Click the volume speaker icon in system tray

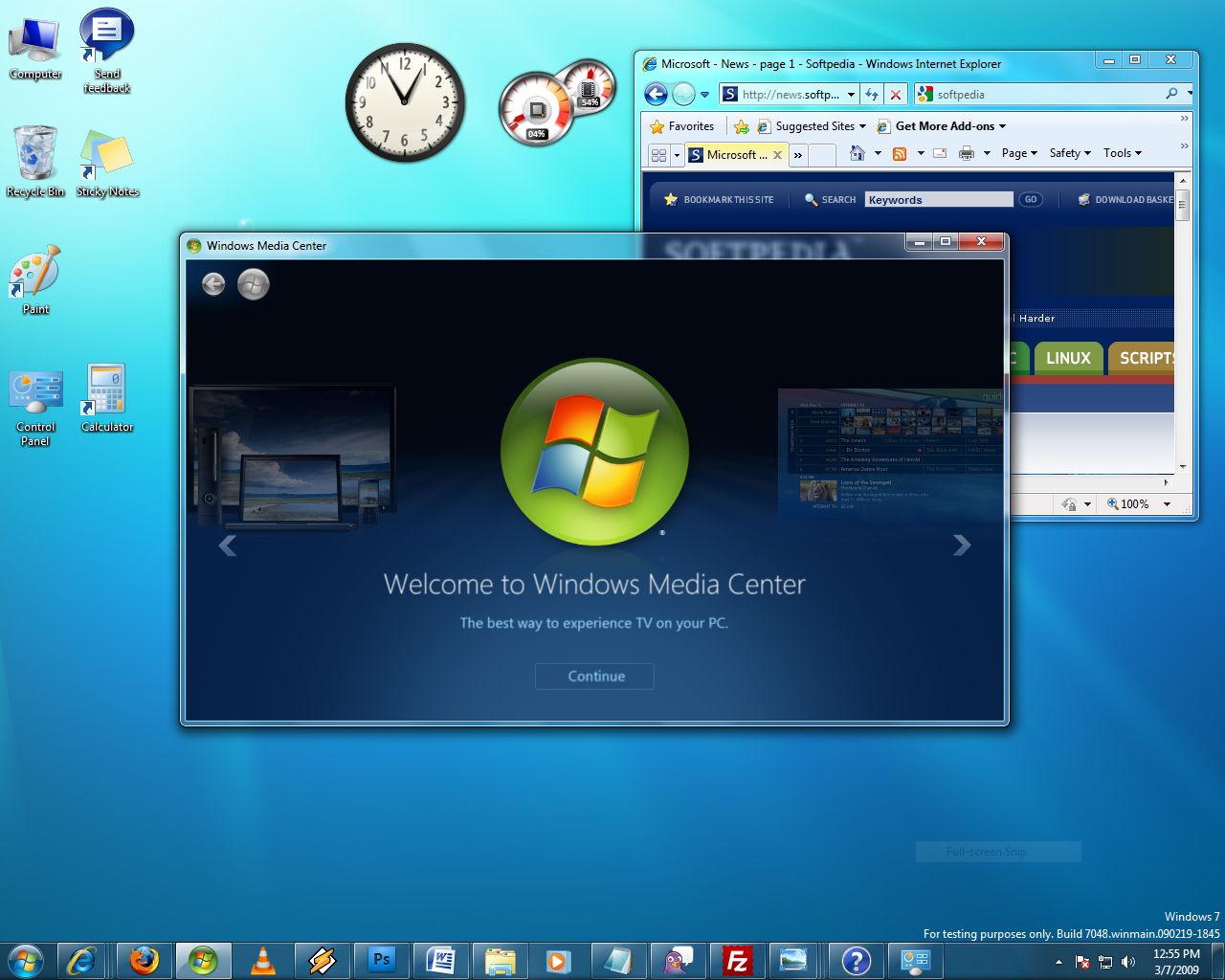1128,962
